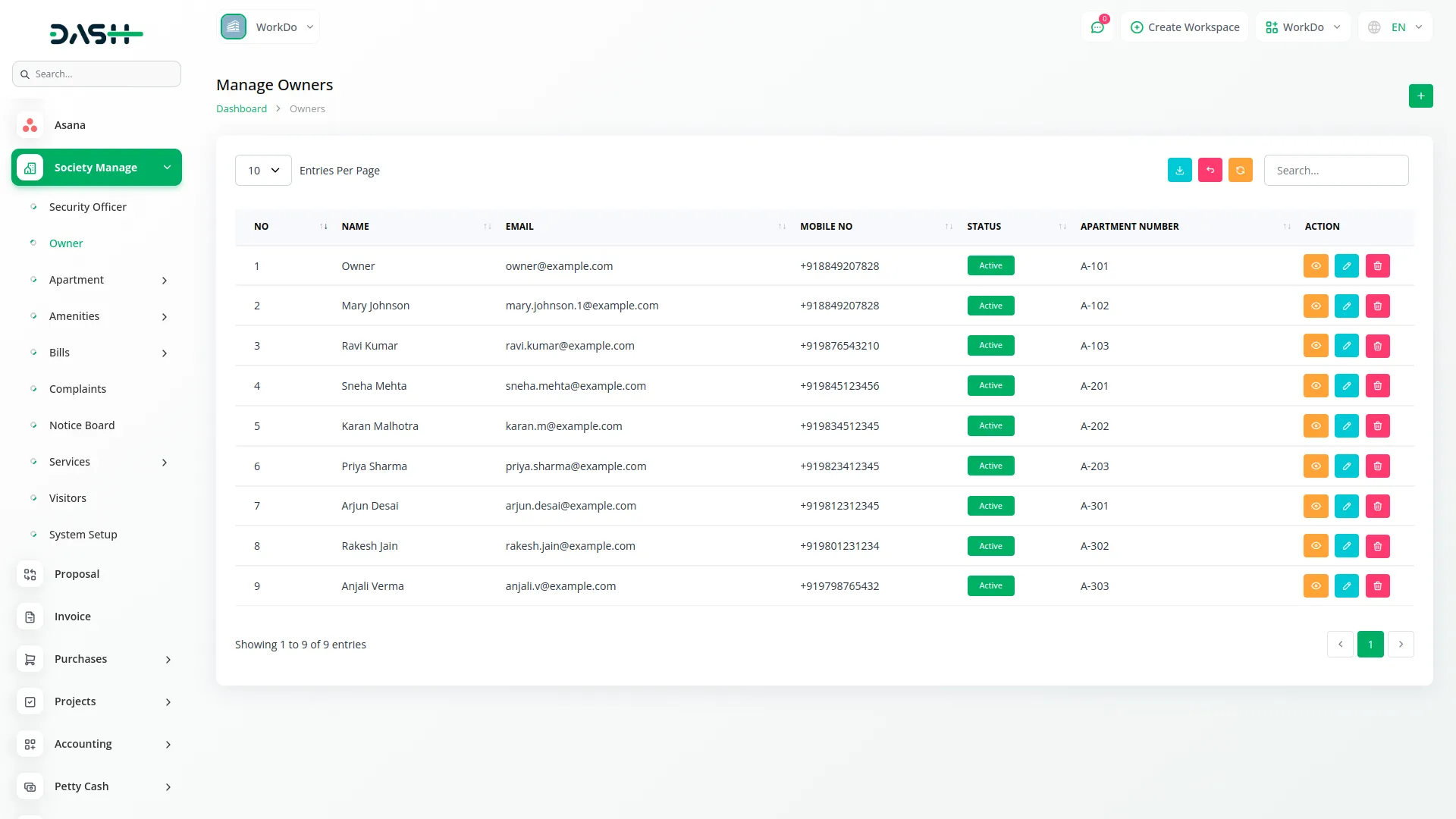This screenshot has height=819, width=1456.
Task: Select the Owner menu item
Action: (66, 243)
